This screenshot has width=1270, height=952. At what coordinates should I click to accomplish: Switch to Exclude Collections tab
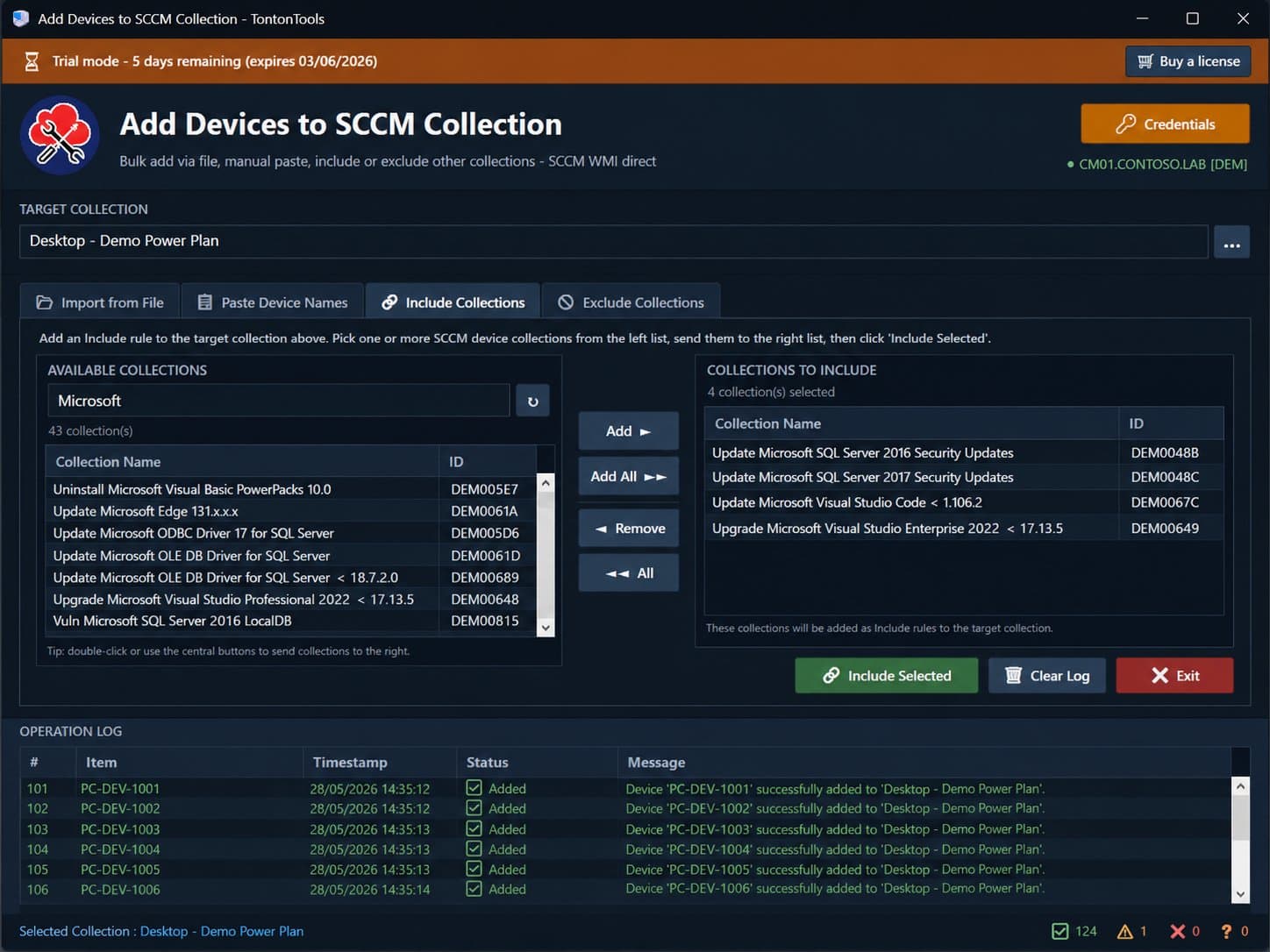[x=631, y=302]
